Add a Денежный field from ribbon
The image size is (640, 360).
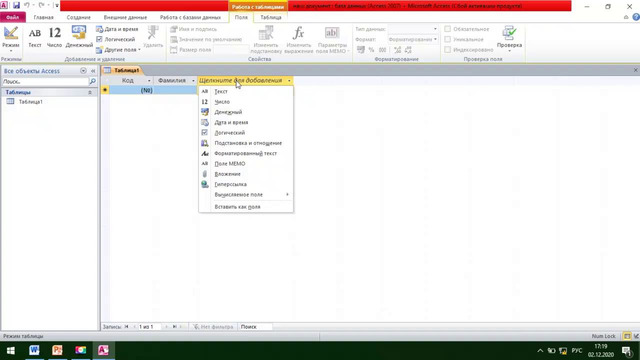click(79, 37)
